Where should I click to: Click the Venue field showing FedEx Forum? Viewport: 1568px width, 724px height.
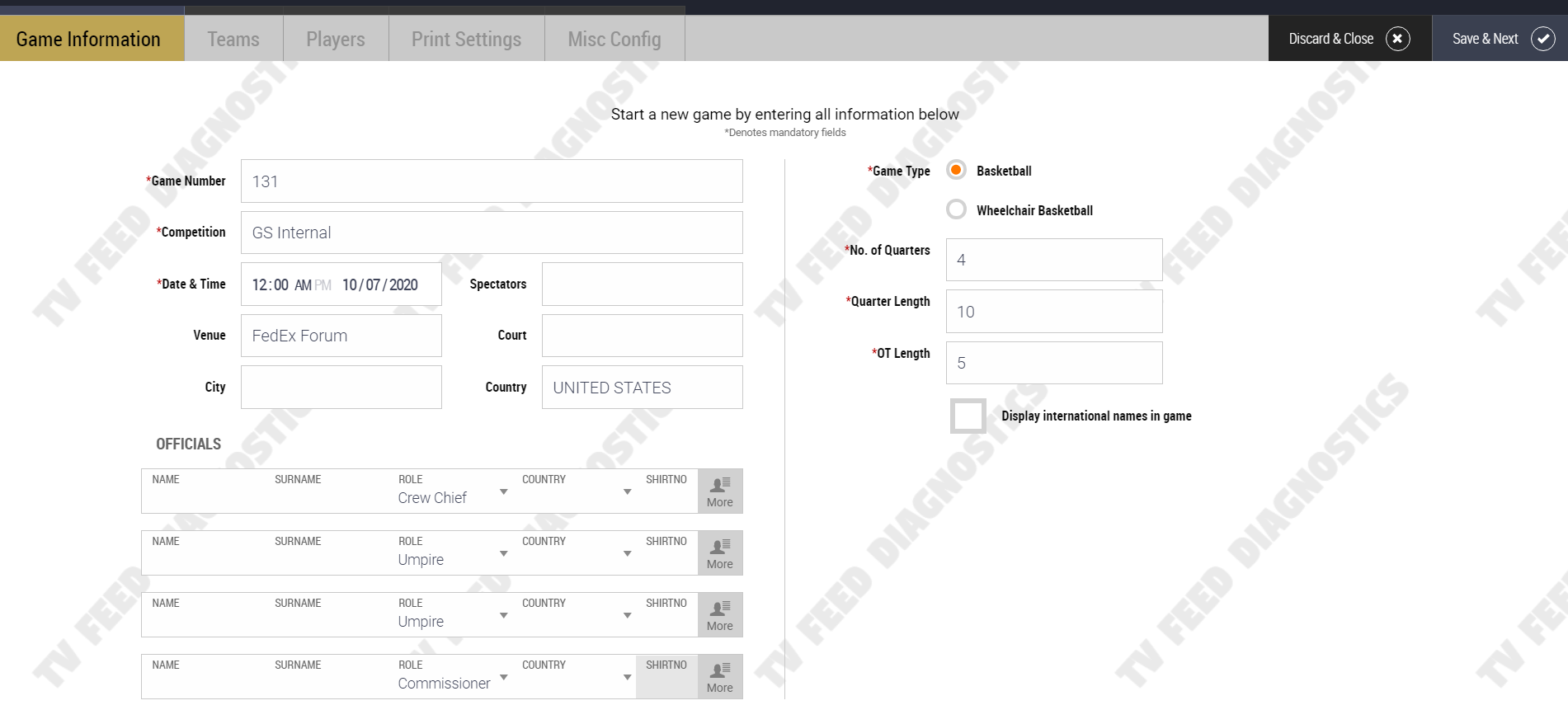click(x=341, y=336)
